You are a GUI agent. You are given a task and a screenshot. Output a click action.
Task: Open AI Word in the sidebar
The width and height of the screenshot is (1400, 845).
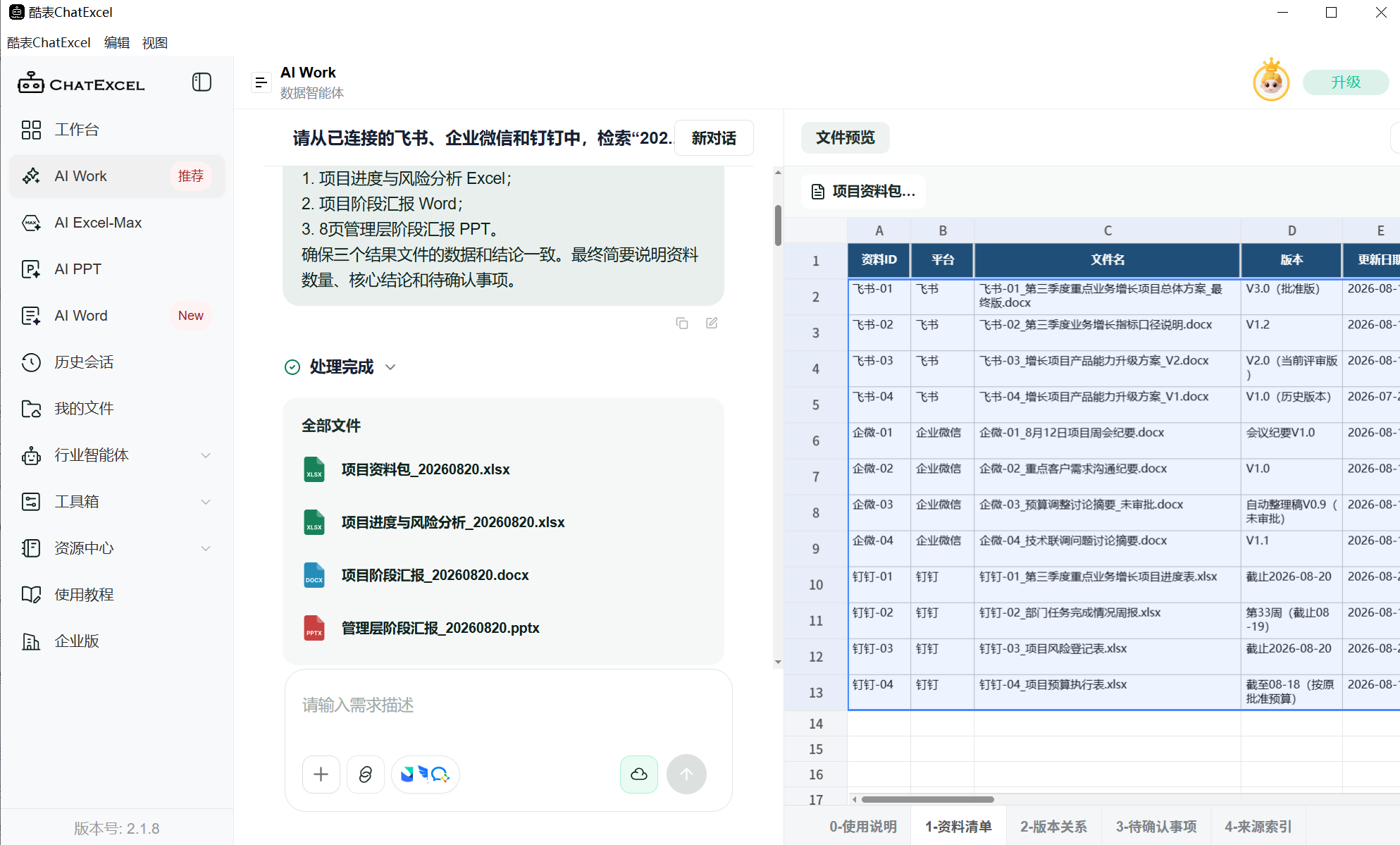(117, 316)
